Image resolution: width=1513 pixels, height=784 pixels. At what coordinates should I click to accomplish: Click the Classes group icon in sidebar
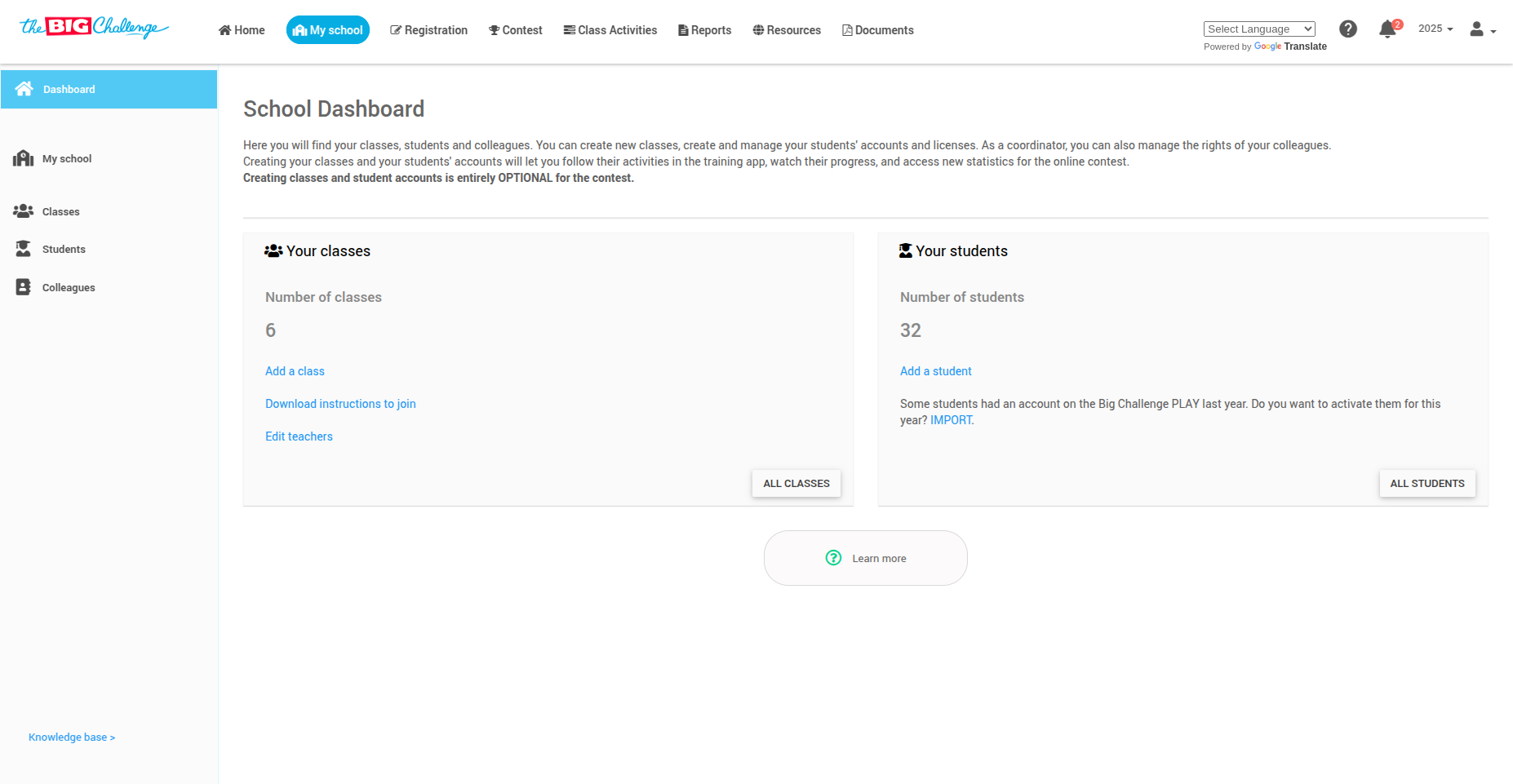pos(23,211)
